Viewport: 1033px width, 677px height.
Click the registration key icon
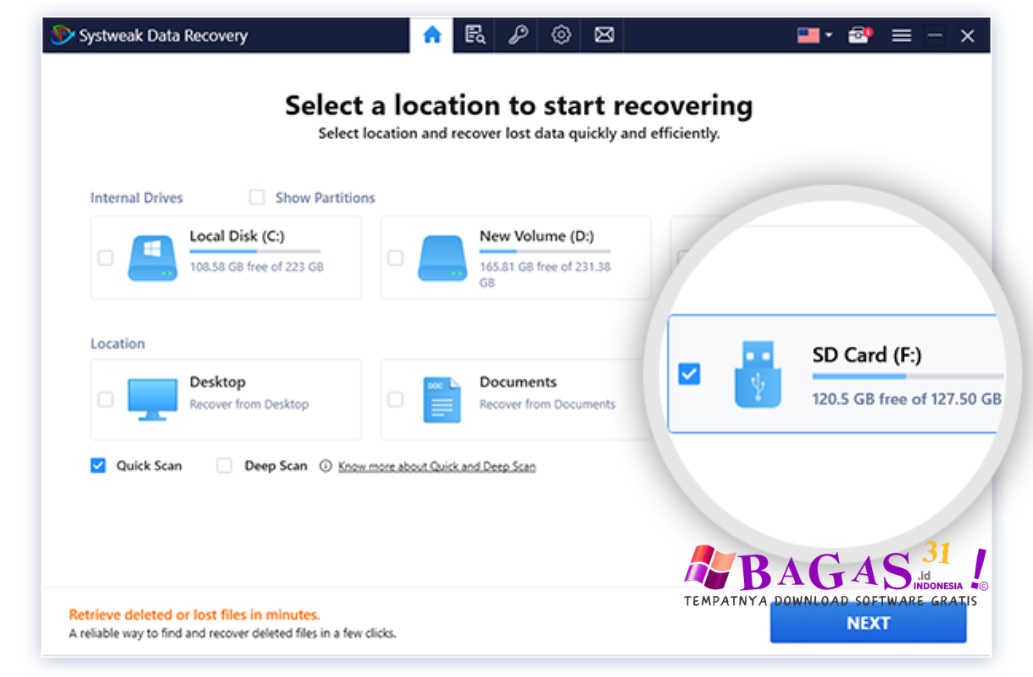click(518, 35)
